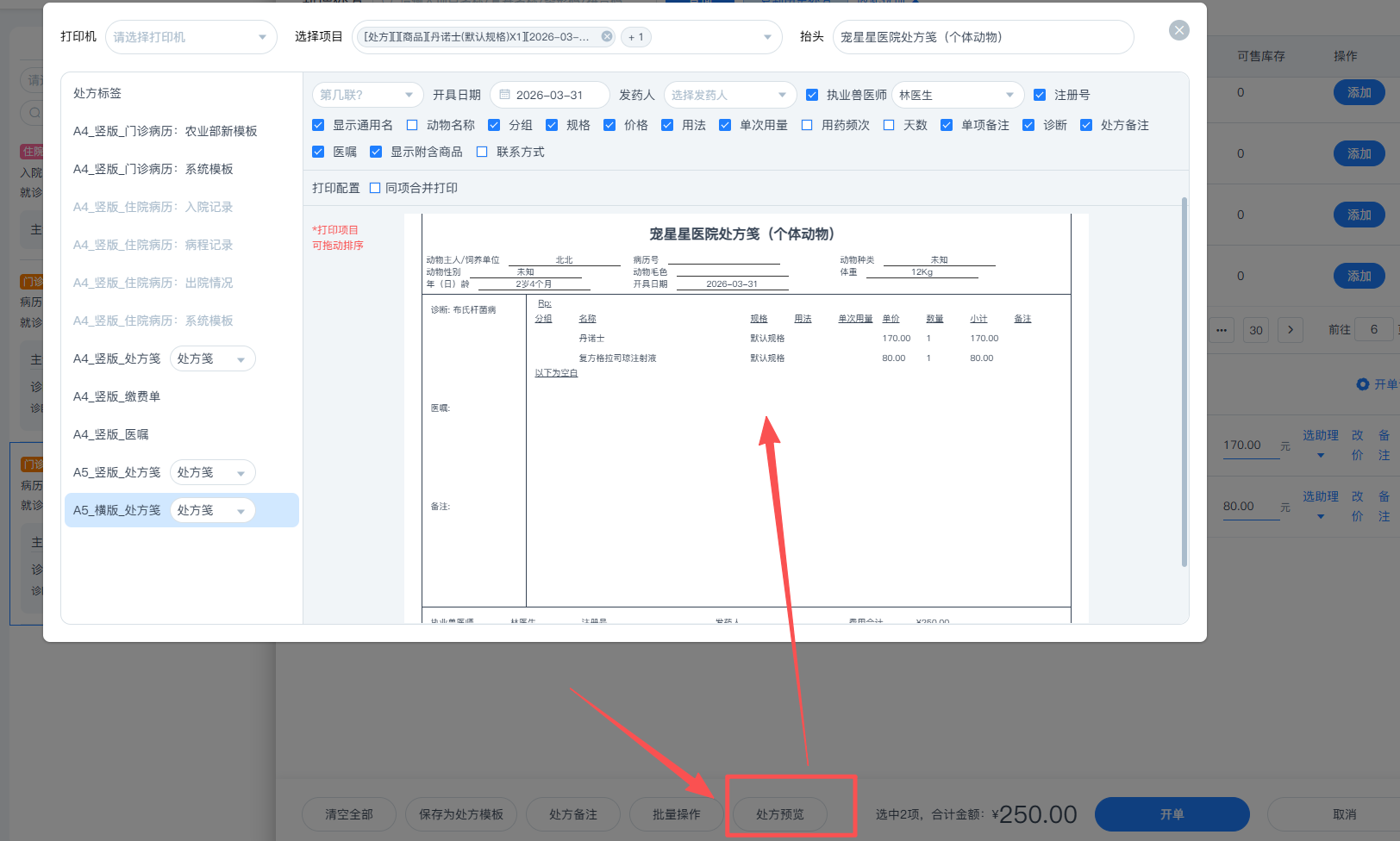Open the 第几联 dropdown

pos(409,95)
